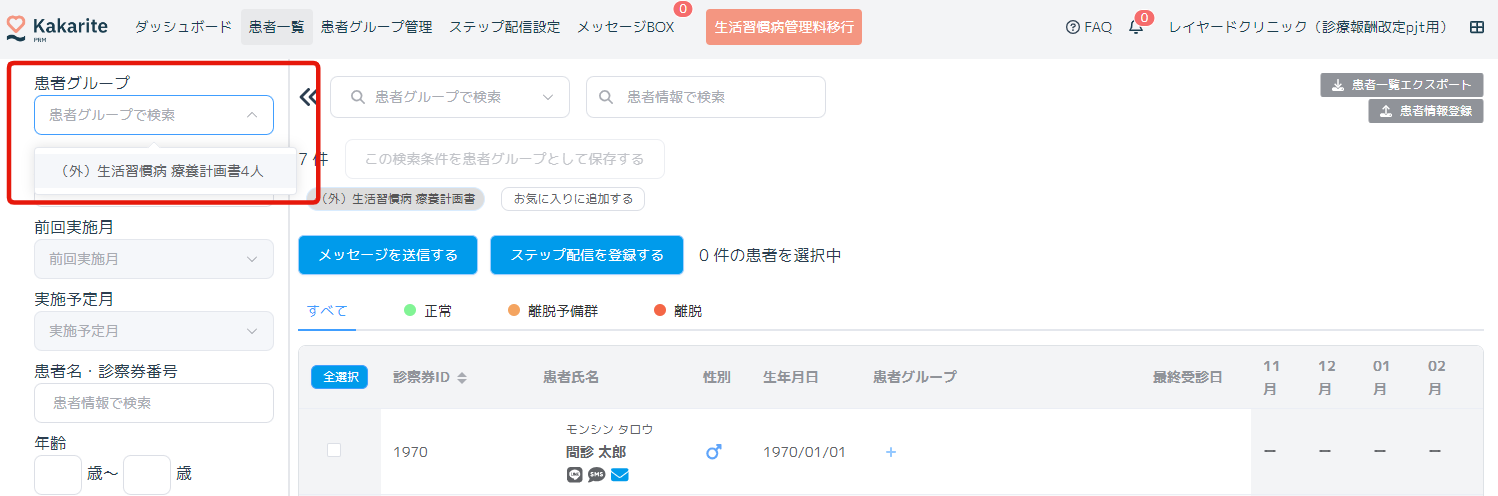1498x496 pixels.
Task: Open the grid apps icon at top right
Action: click(x=1476, y=27)
